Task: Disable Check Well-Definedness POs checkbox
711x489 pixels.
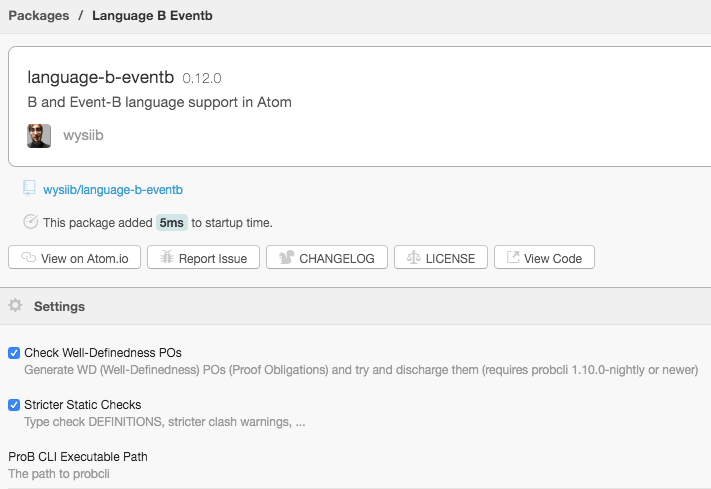Action: tap(14, 353)
